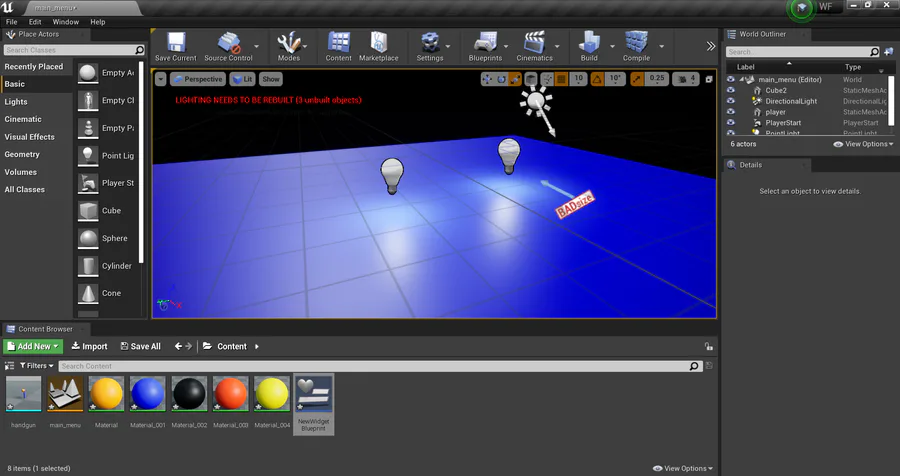
Task: Open the File menu
Action: click(x=11, y=22)
